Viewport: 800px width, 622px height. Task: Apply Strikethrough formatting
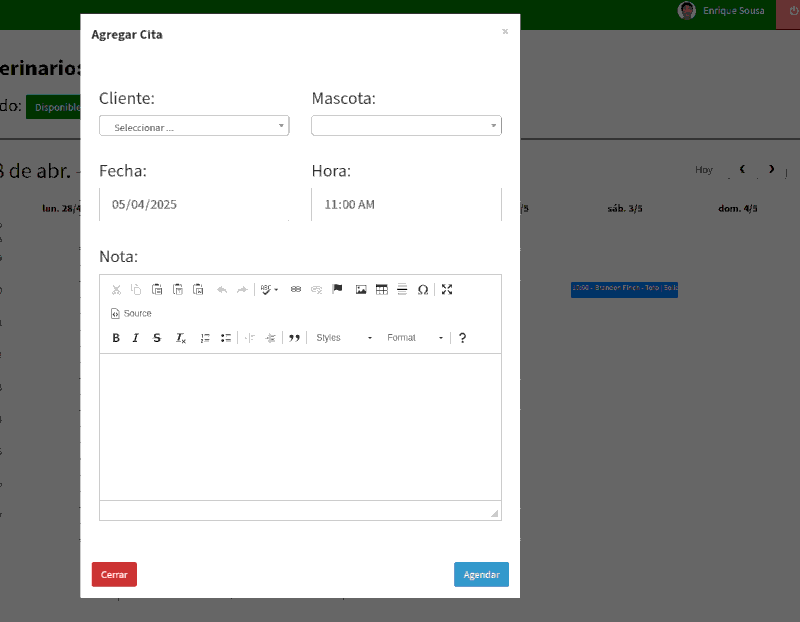click(x=157, y=338)
